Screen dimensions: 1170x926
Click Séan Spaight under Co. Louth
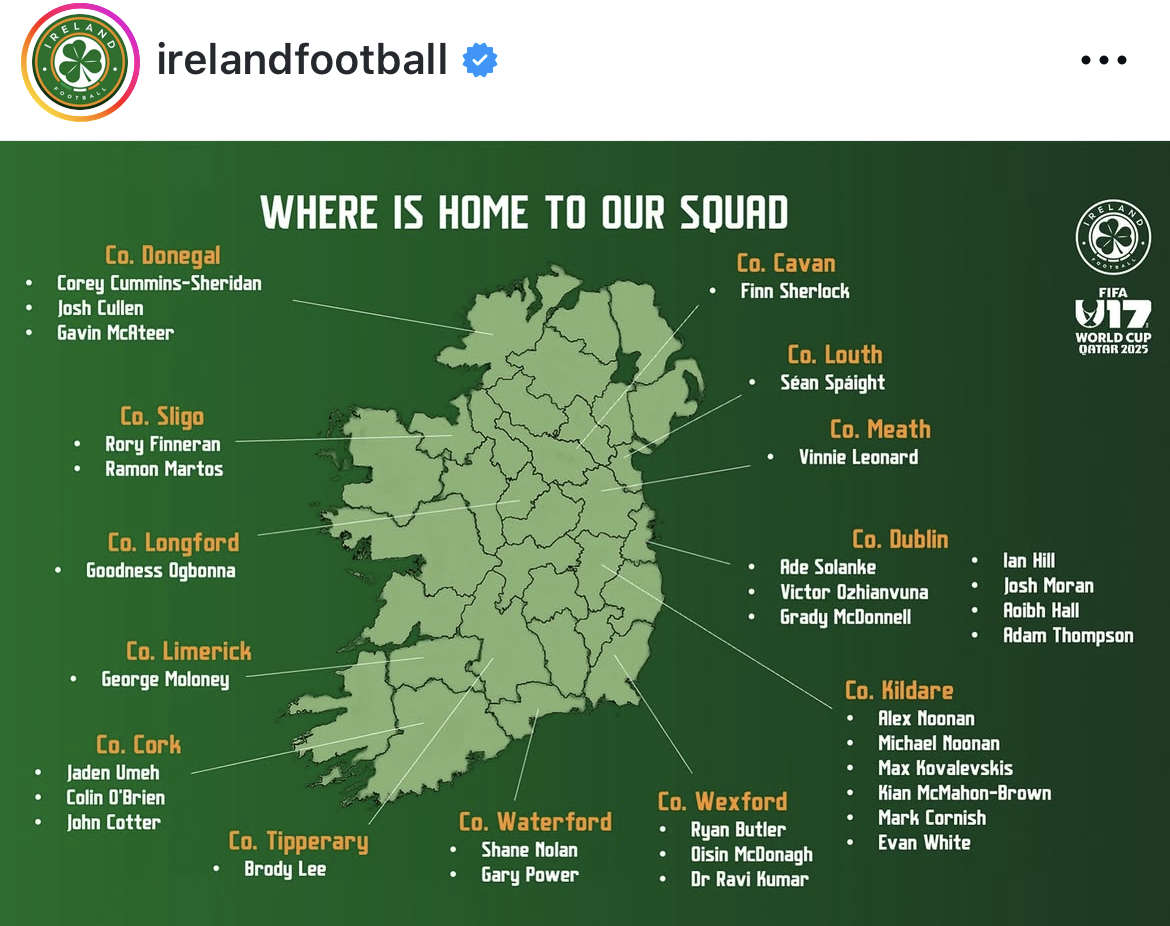pos(832,382)
